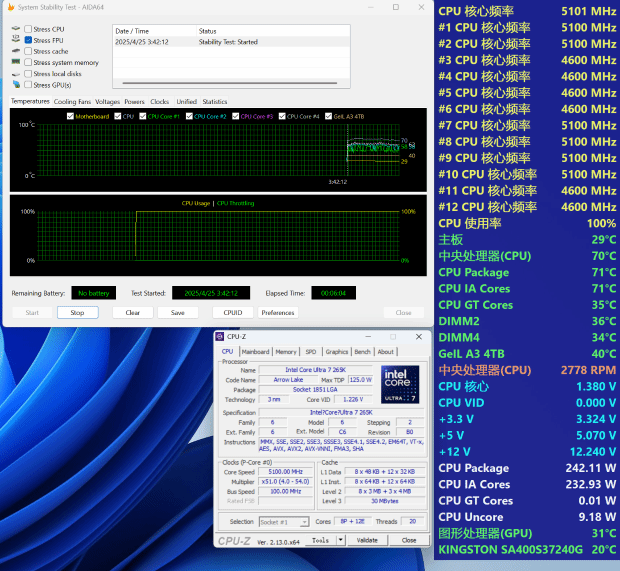Click the Stability Test: Started log row
Screen dimensions: 620x571
click(x=231, y=42)
